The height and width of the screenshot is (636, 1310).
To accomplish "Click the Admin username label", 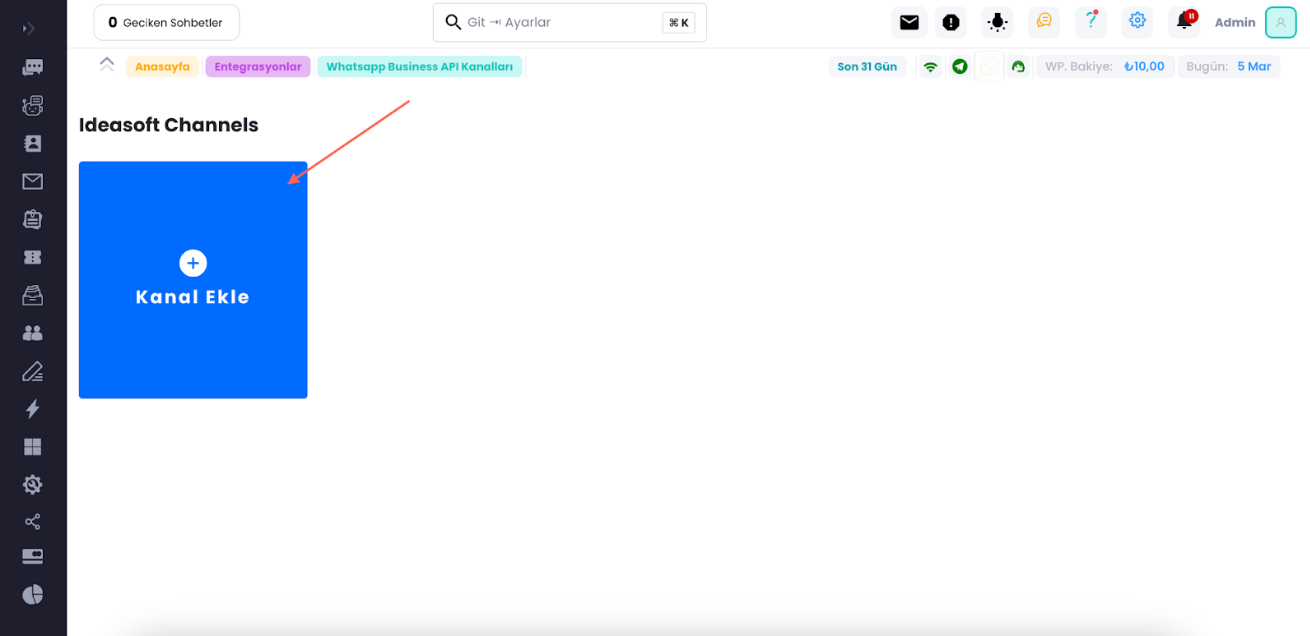I will (x=1235, y=22).
